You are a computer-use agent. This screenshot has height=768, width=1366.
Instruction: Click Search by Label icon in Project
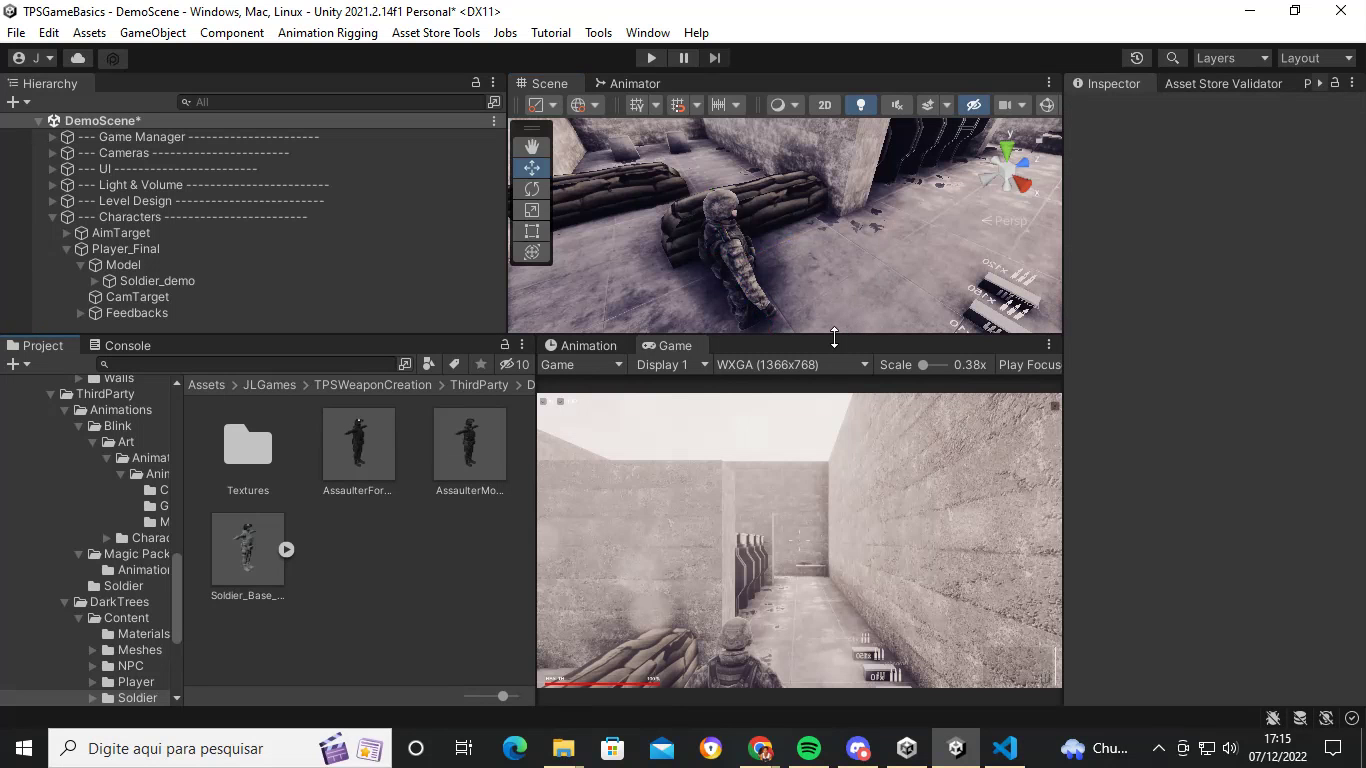pos(454,364)
